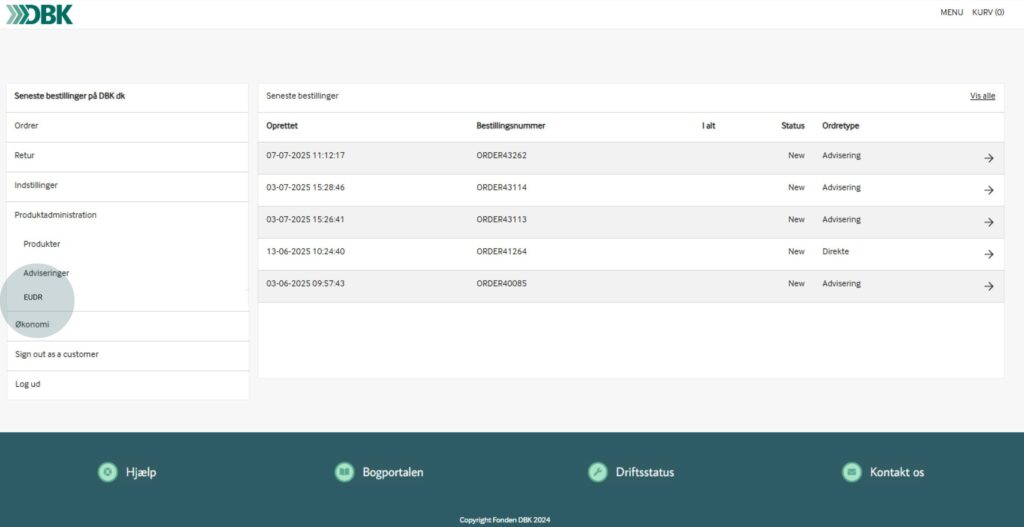The image size is (1024, 527).
Task: Click the Kontakt os envelope icon
Action: coord(852,472)
